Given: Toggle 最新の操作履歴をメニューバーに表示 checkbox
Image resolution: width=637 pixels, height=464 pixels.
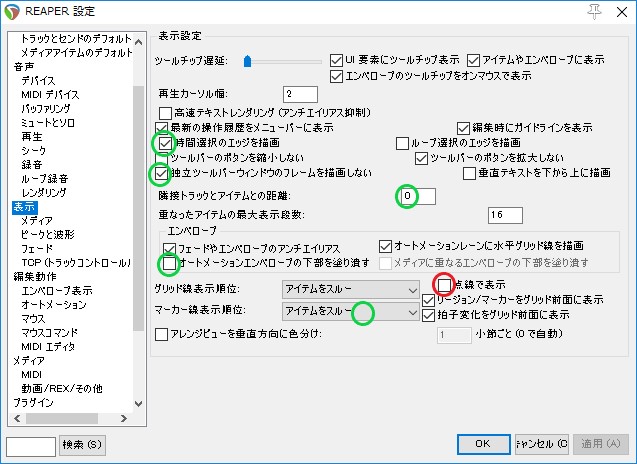Looking at the screenshot, I should (162, 128).
